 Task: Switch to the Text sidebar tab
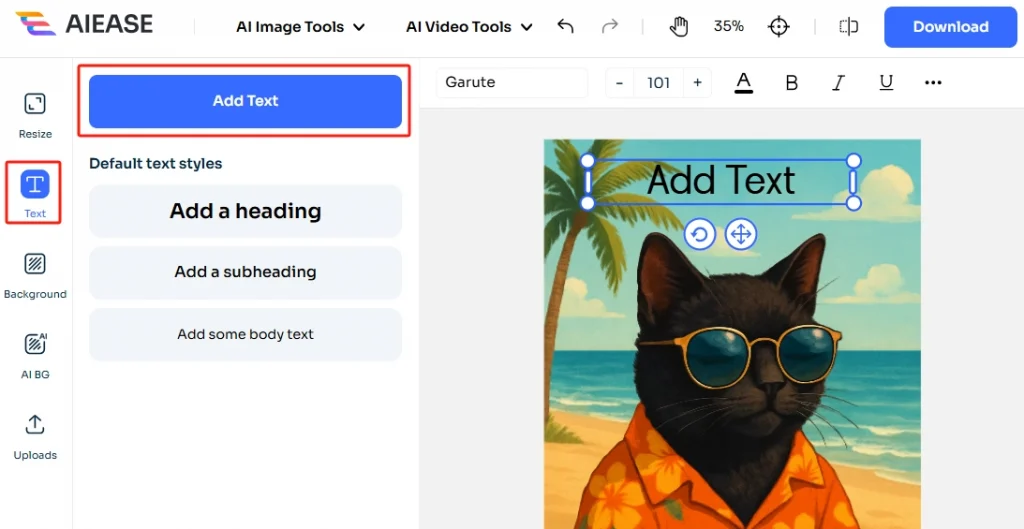(35, 190)
